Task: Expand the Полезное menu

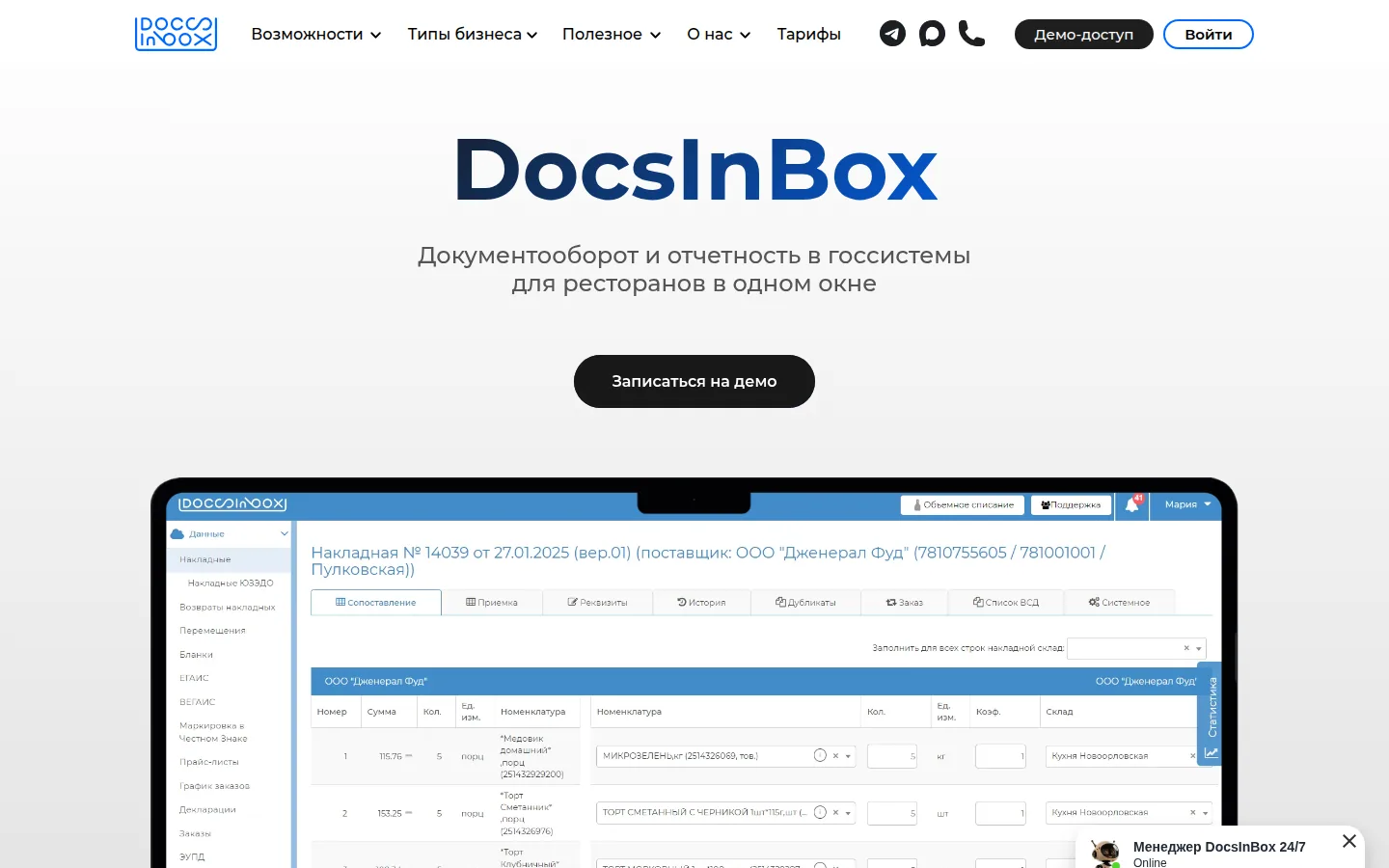Action: pos(612,34)
